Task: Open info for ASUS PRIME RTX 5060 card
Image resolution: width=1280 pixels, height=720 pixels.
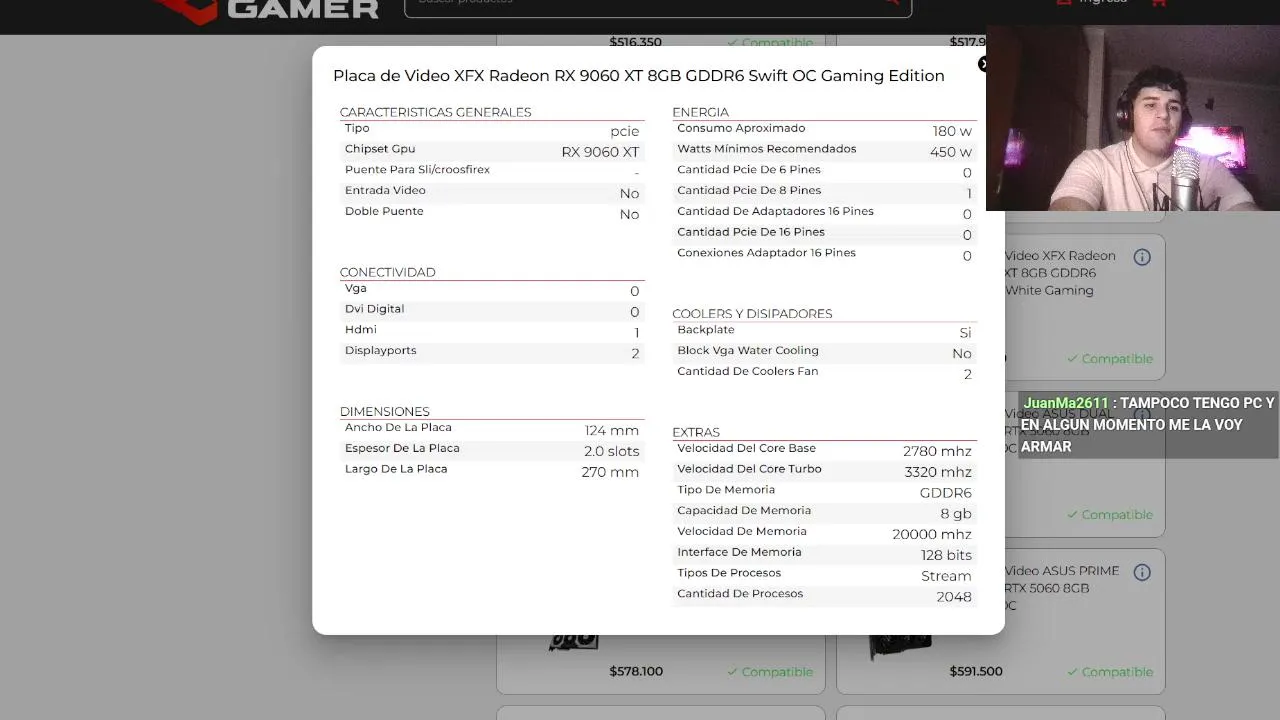Action: pos(1142,572)
